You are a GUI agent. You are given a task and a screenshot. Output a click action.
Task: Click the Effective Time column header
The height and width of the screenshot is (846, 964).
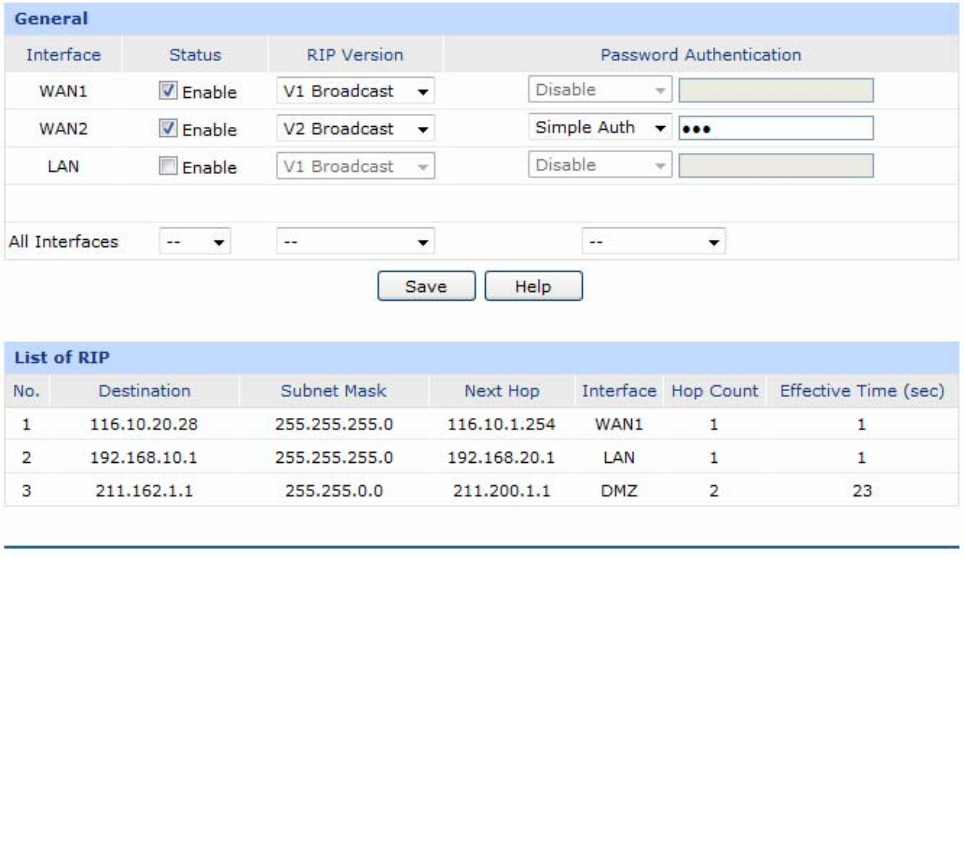[x=862, y=390]
